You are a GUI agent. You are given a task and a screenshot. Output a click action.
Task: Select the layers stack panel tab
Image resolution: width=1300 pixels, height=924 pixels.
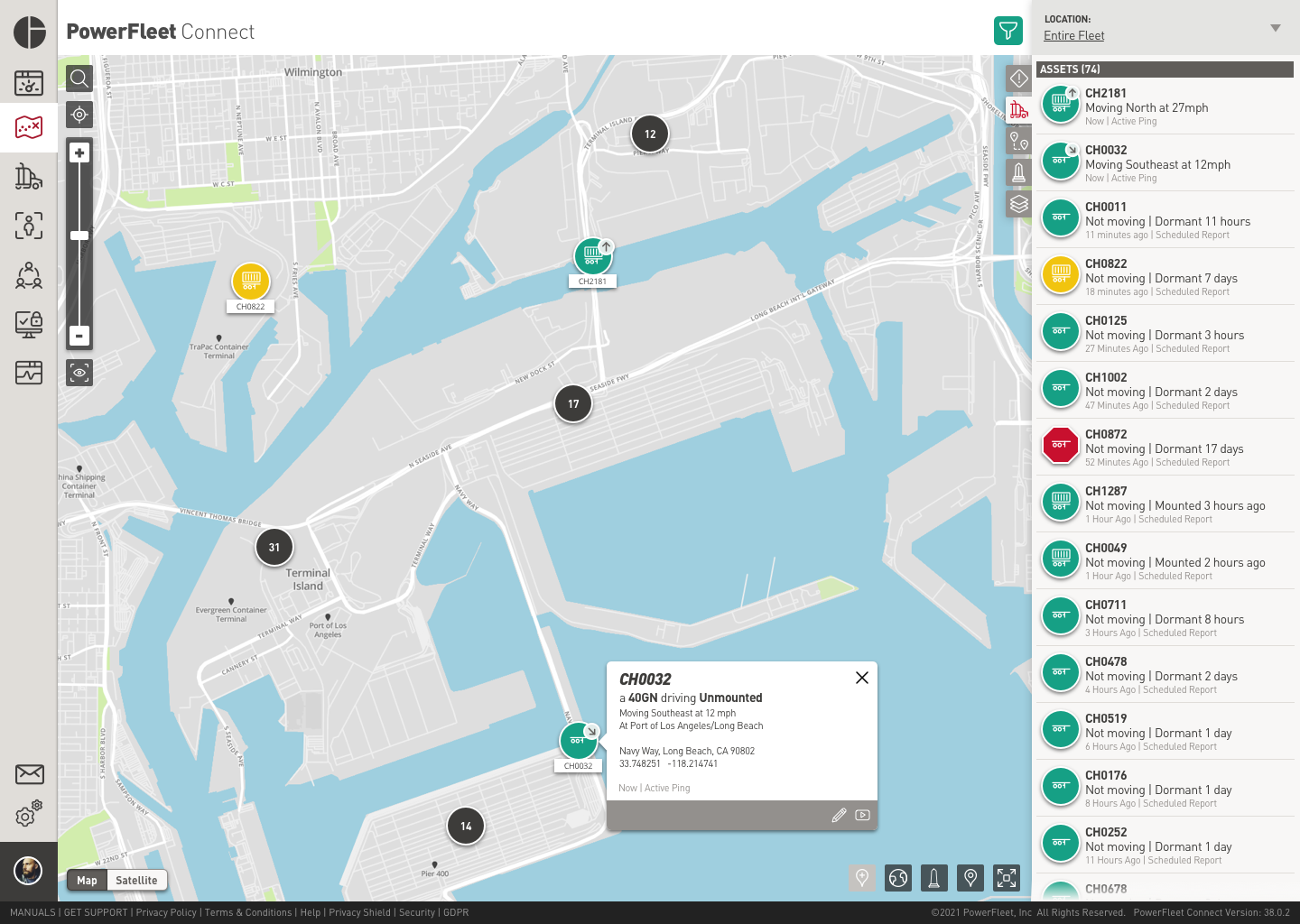[x=1018, y=204]
